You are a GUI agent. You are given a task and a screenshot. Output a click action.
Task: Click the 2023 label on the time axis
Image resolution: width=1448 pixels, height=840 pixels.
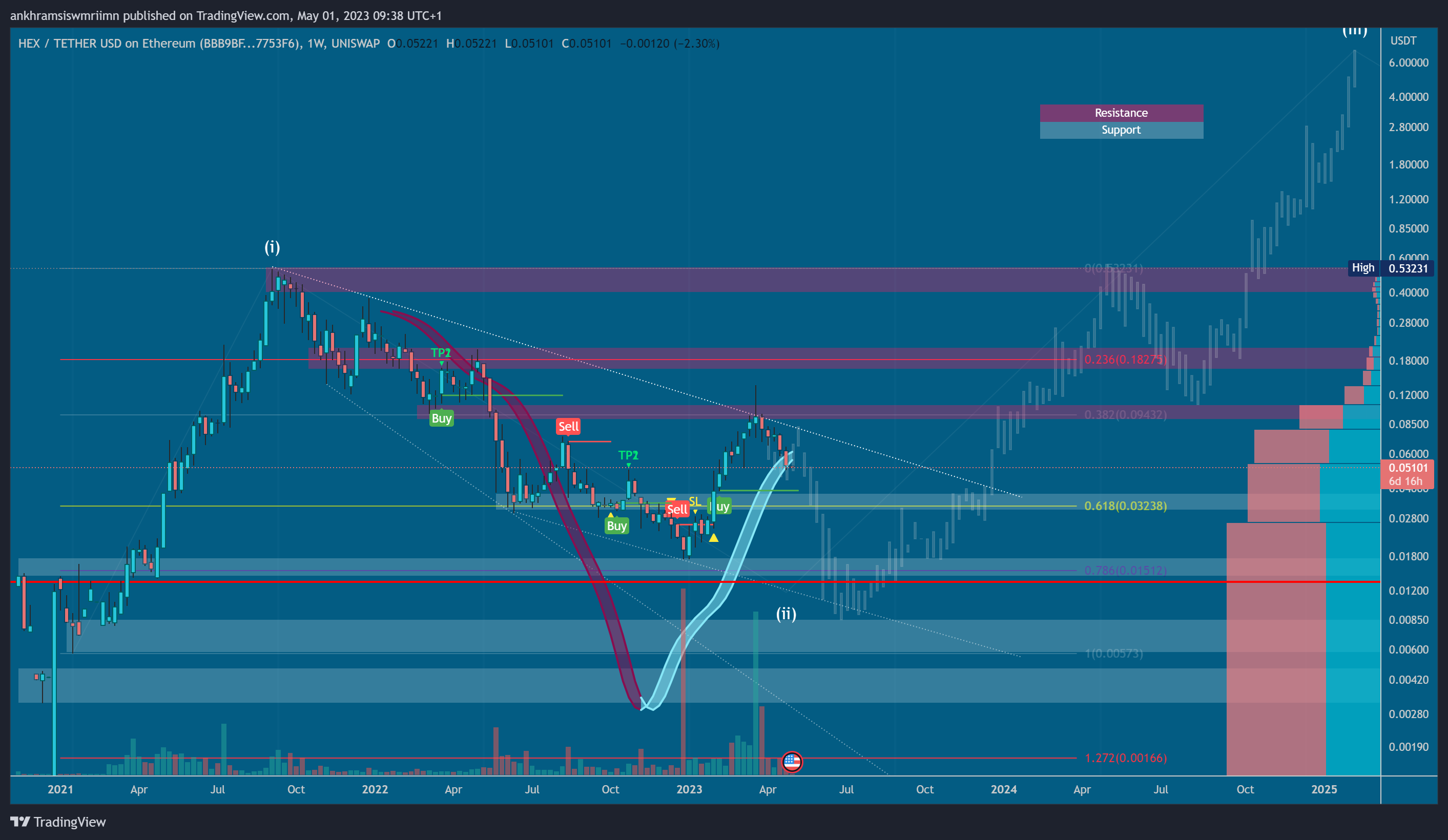tap(689, 789)
